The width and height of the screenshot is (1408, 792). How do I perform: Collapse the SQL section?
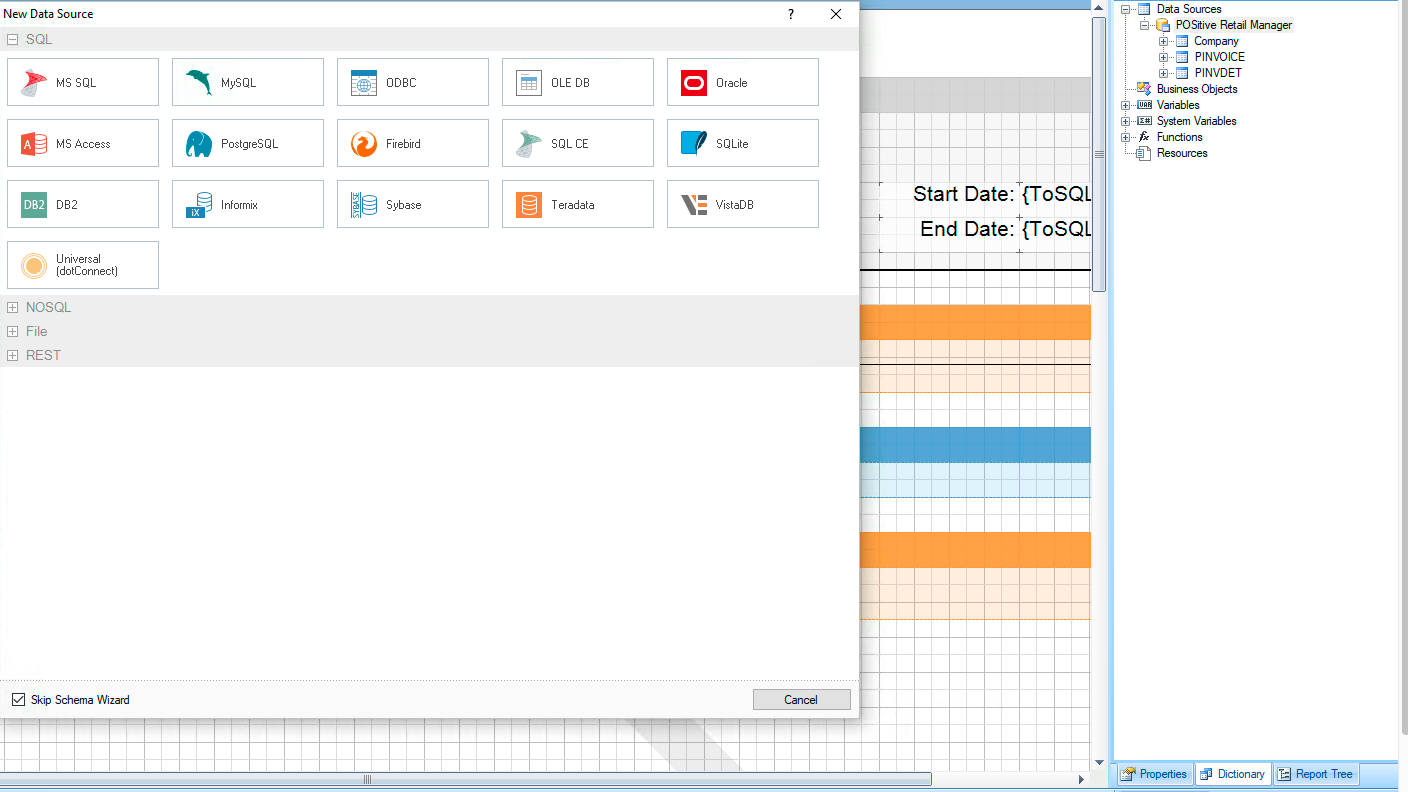click(13, 39)
